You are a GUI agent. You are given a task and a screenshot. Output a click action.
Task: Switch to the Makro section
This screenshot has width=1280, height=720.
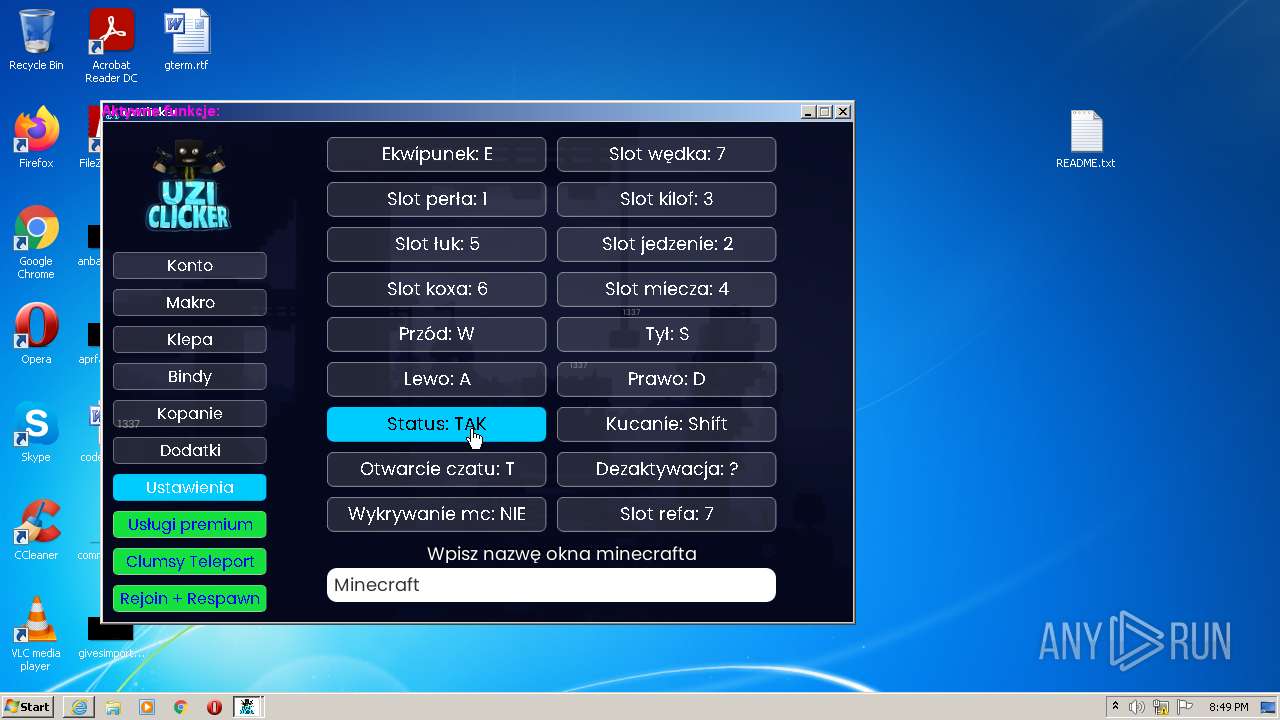190,302
